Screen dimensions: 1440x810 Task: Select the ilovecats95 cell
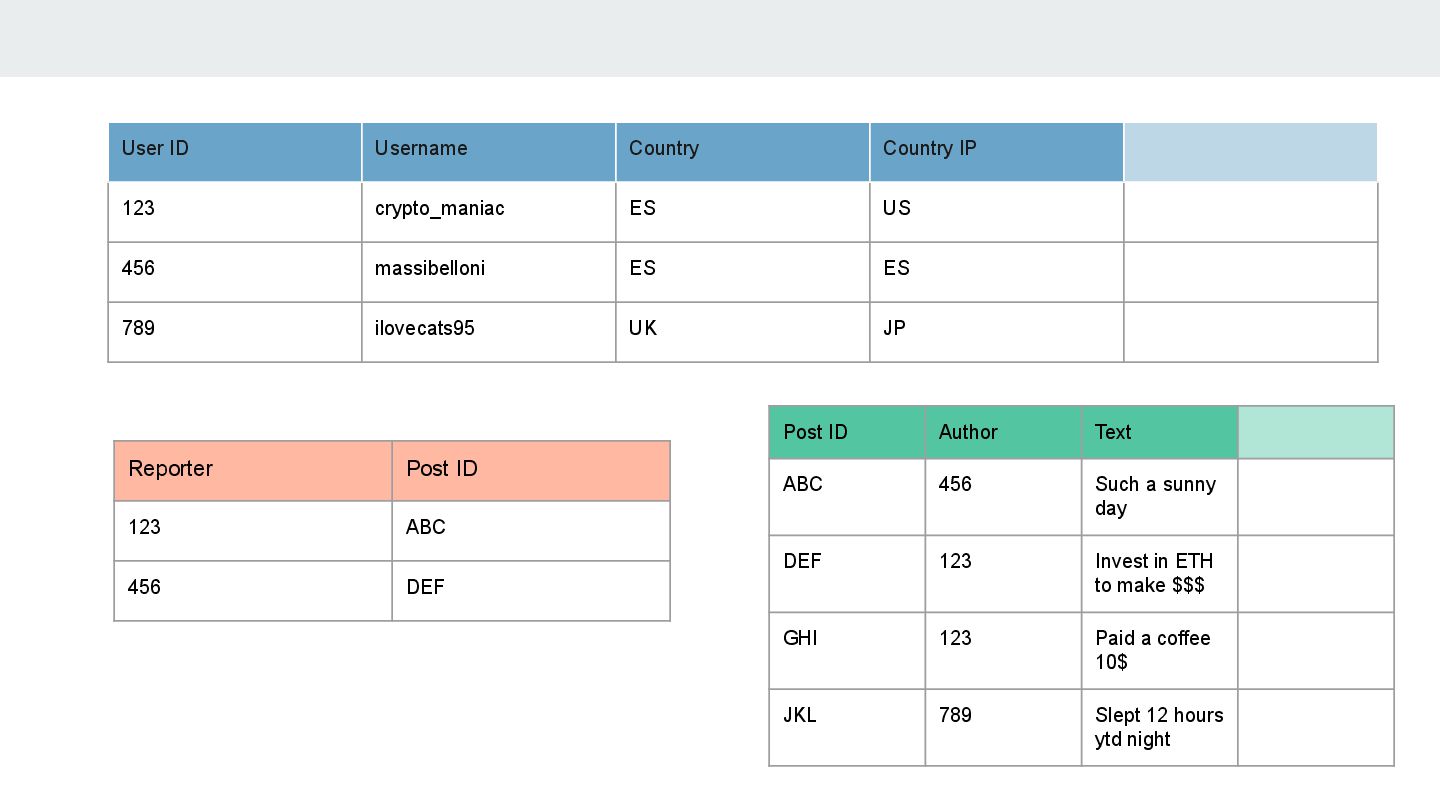click(489, 332)
